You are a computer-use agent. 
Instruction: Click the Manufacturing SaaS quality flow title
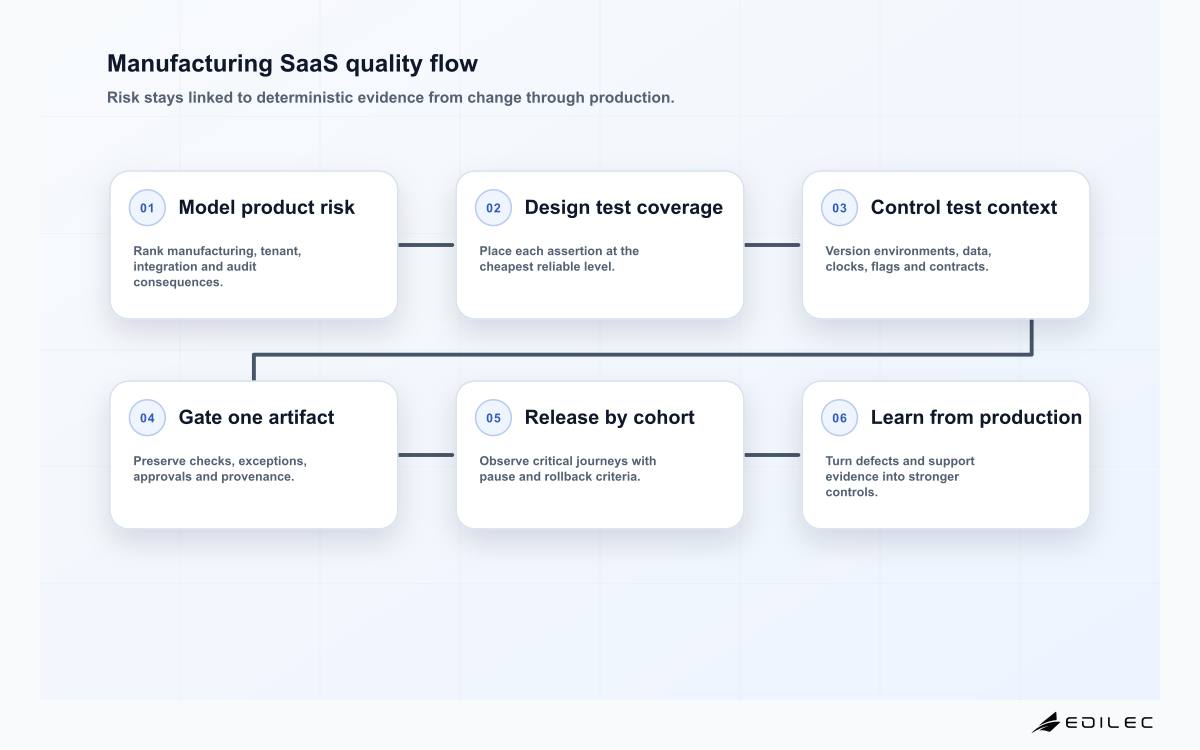pyautogui.click(x=292, y=64)
